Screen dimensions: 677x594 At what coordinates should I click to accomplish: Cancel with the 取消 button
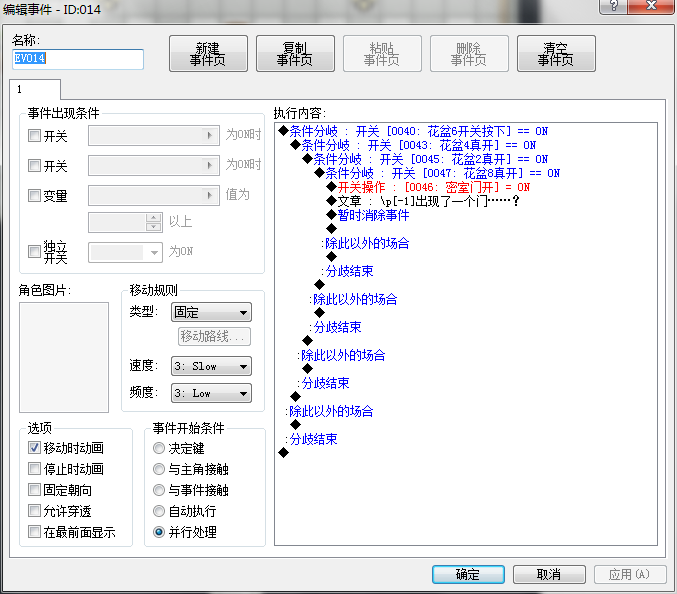(x=549, y=575)
